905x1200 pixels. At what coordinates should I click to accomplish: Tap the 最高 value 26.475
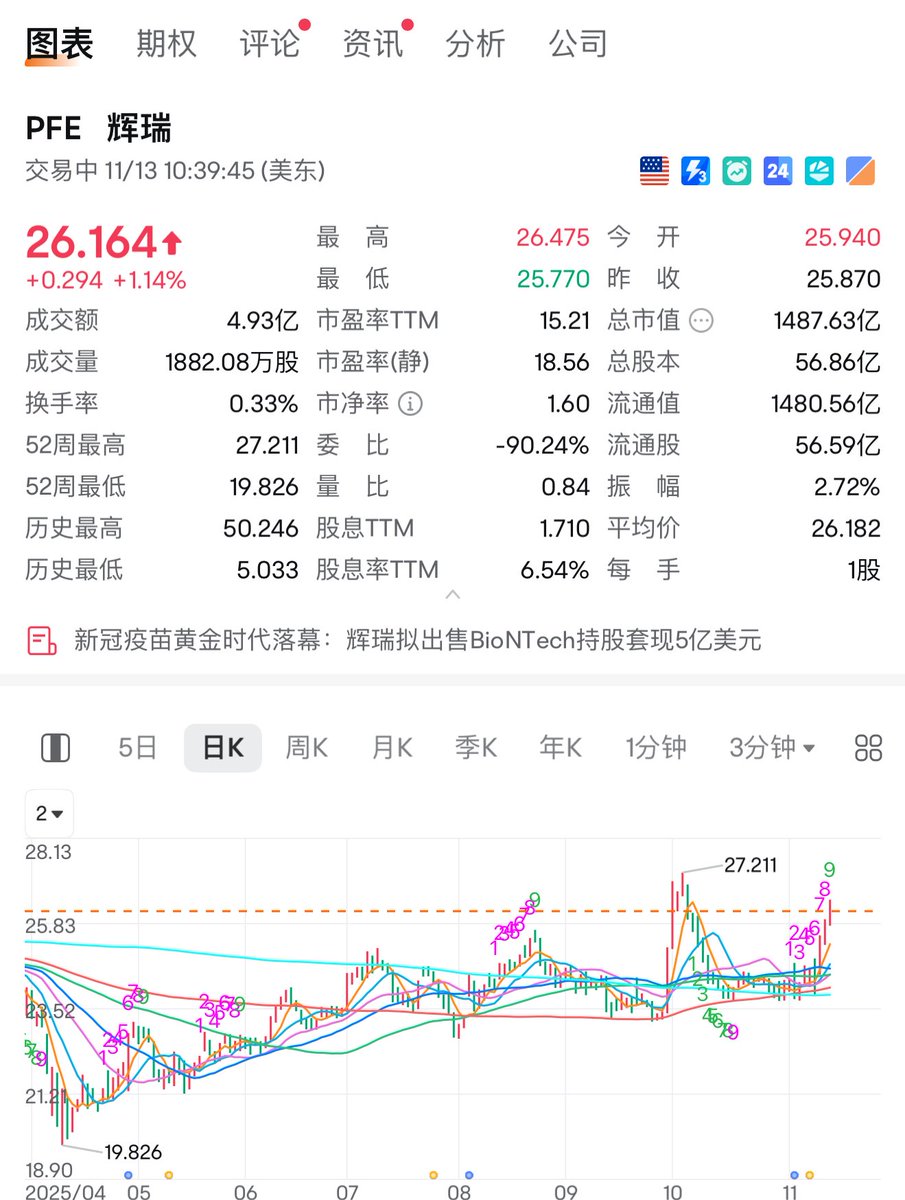pos(553,238)
